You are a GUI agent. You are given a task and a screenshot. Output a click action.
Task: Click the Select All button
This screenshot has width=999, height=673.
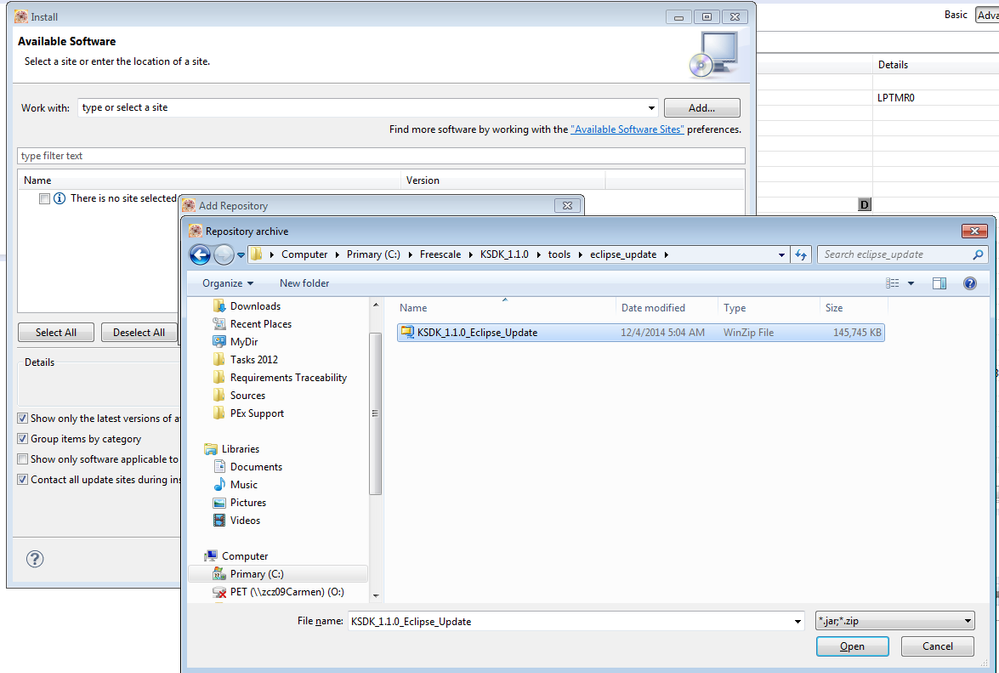click(x=56, y=332)
